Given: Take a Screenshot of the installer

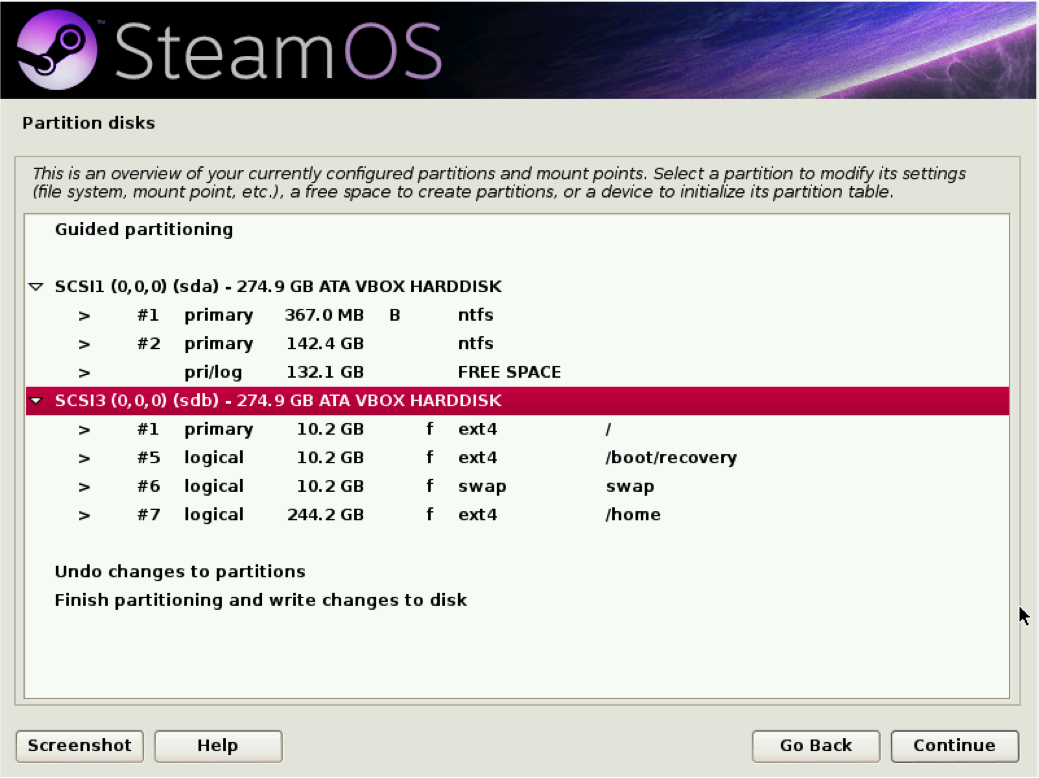Looking at the screenshot, I should (79, 746).
